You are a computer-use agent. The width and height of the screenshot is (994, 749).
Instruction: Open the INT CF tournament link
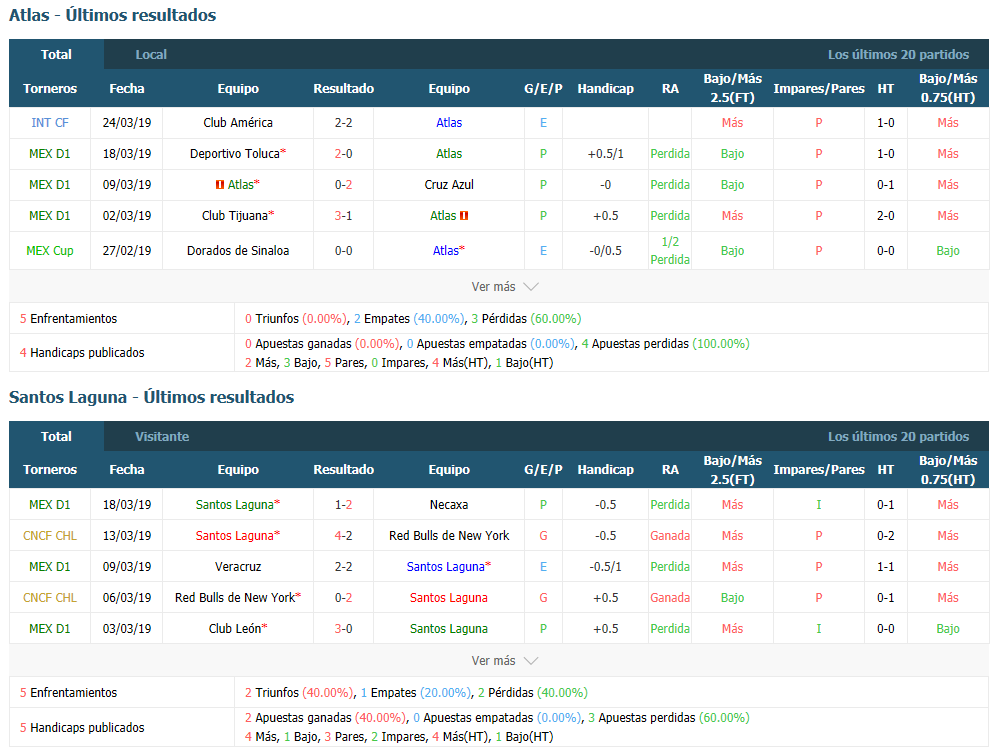50,123
